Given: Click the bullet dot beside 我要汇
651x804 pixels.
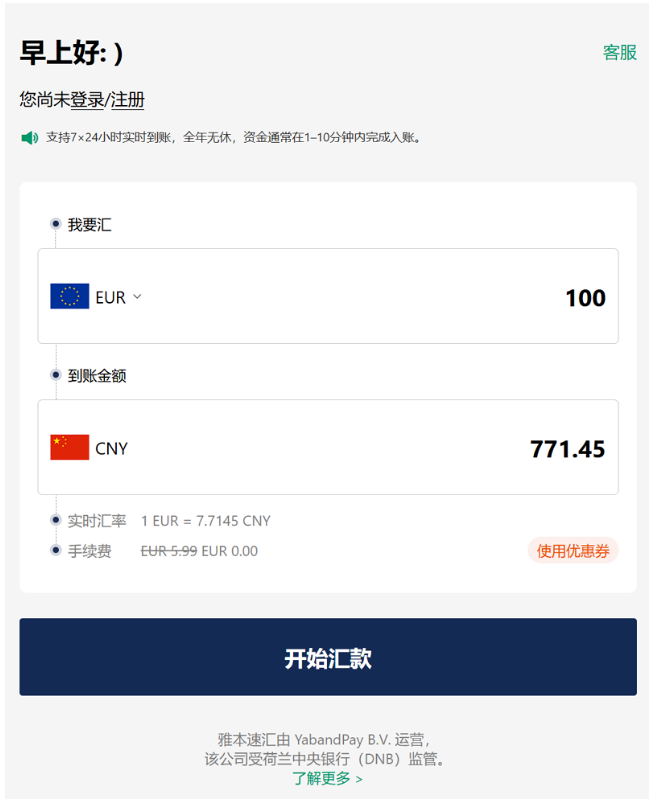Looking at the screenshot, I should [56, 224].
